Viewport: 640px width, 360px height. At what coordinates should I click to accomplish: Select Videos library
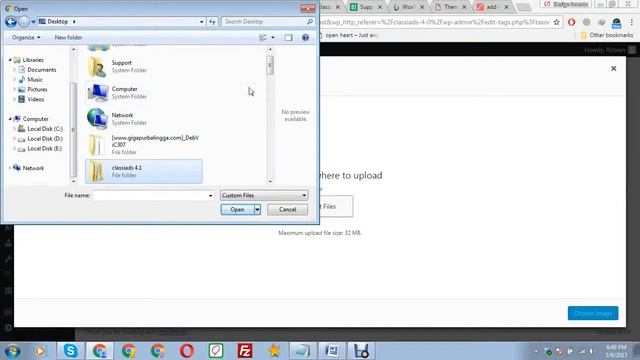point(36,99)
